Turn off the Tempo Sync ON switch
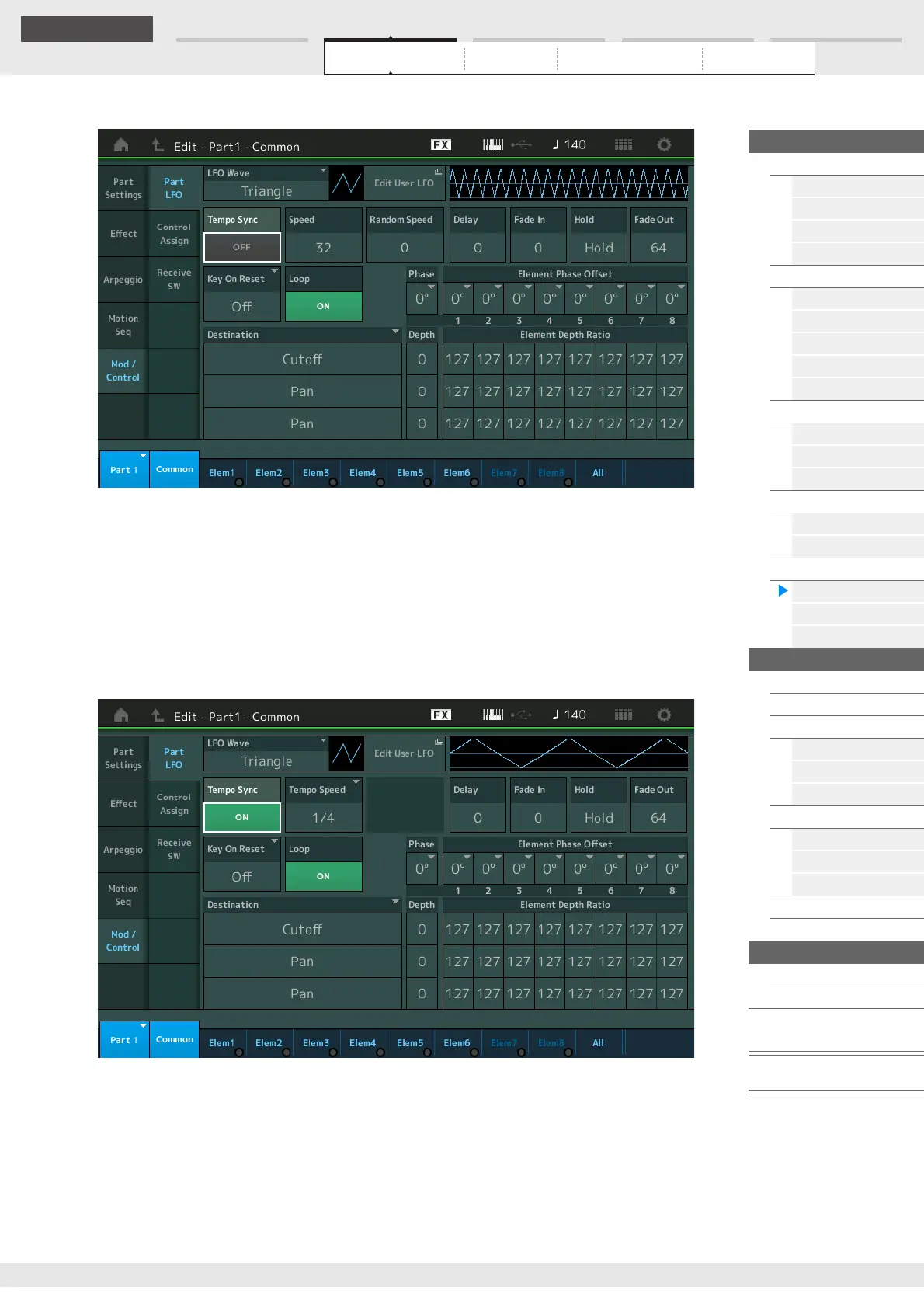 (242, 817)
